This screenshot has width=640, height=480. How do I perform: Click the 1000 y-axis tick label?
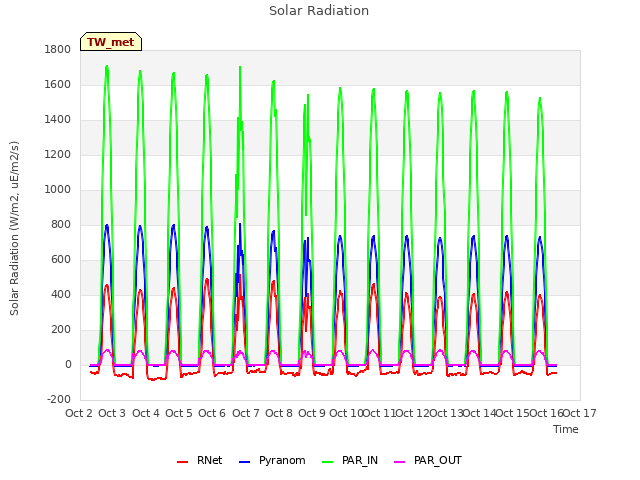point(58,189)
